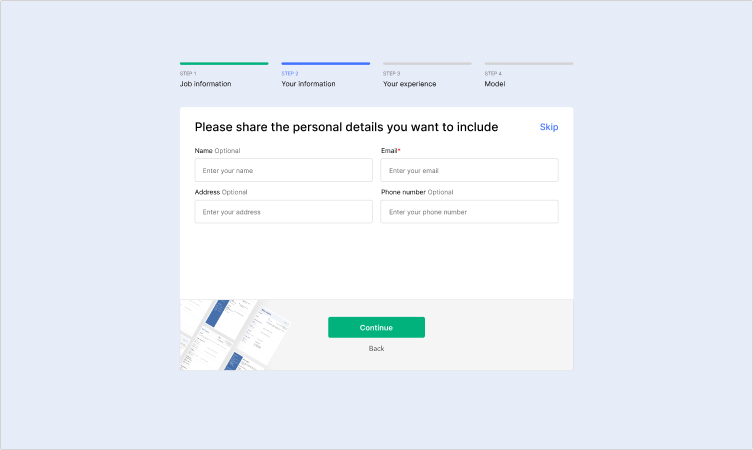Click the blue Step 2 progress bar
Viewport: 753px width, 450px height.
pos(326,63)
